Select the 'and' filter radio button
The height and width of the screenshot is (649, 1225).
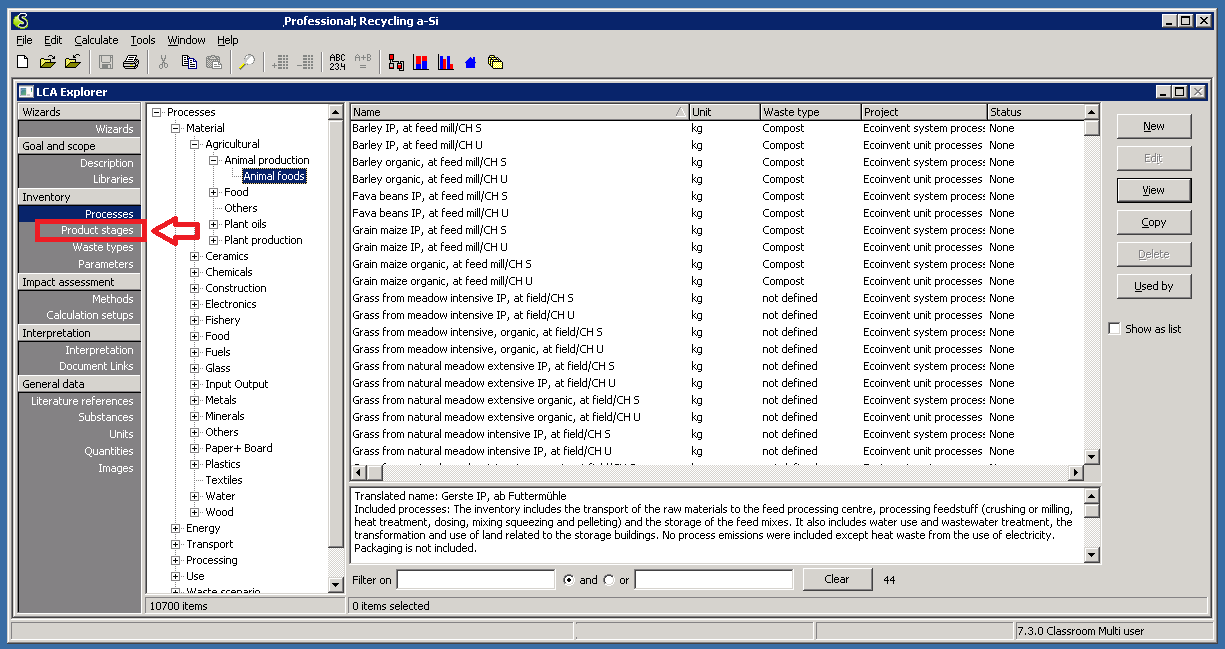569,580
